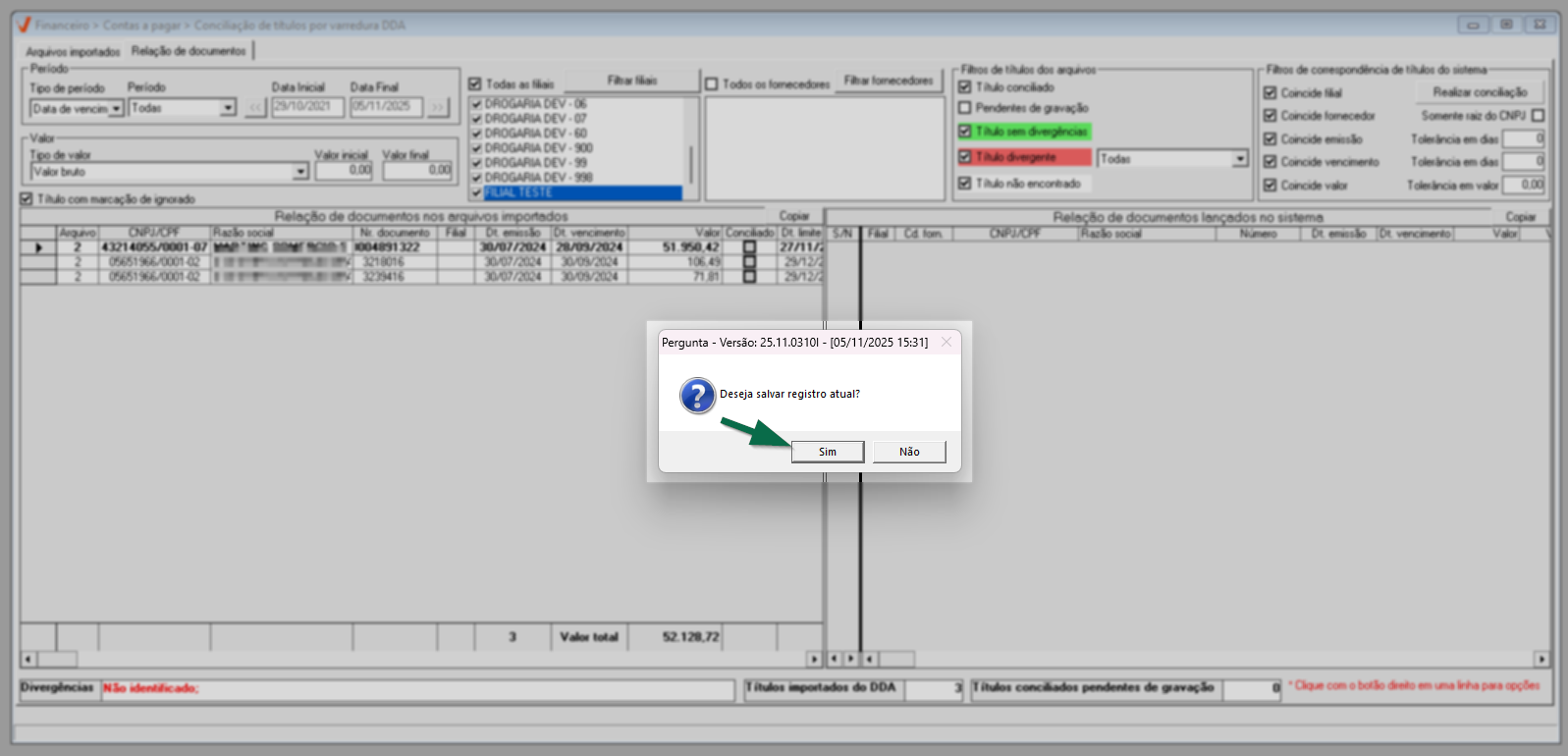Viewport: 1568px width, 756px height.
Task: Click the blue question mark icon in dialog
Action: (x=697, y=396)
